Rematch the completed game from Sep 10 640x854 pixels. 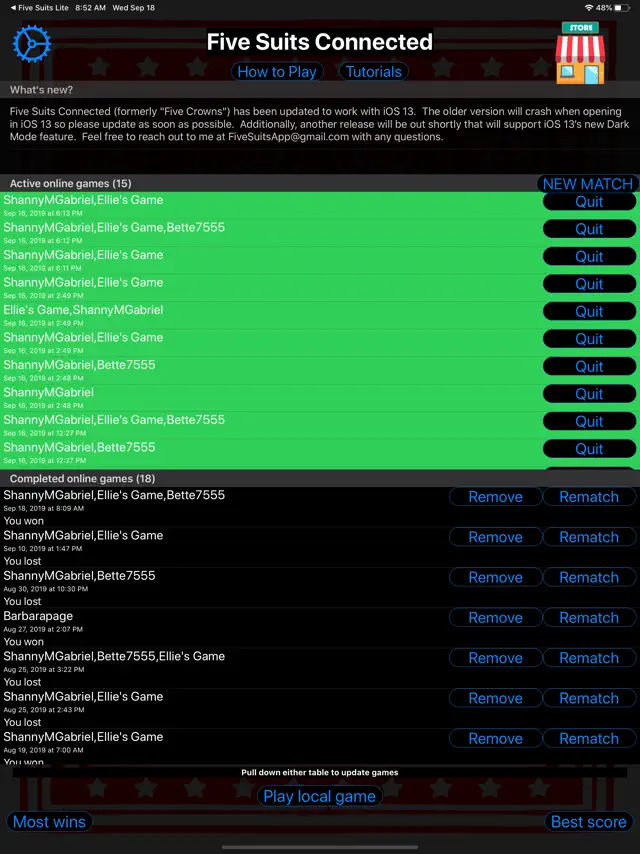(x=589, y=537)
